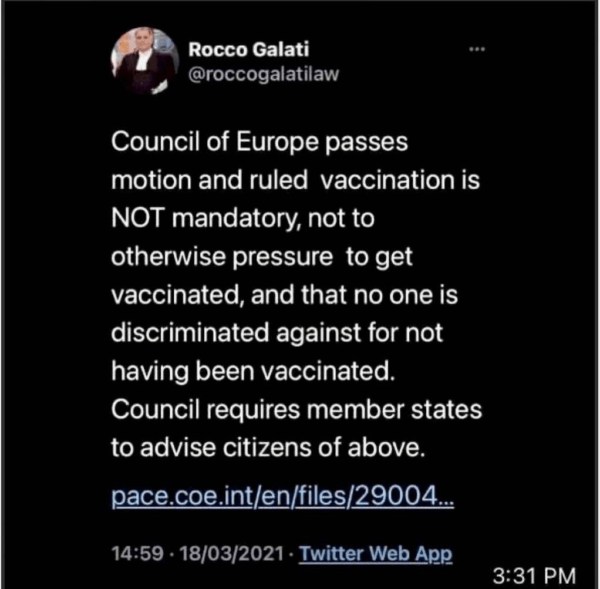This screenshot has width=600, height=589.
Task: Open the @roccogalatilaw handle link
Action: click(x=264, y=74)
